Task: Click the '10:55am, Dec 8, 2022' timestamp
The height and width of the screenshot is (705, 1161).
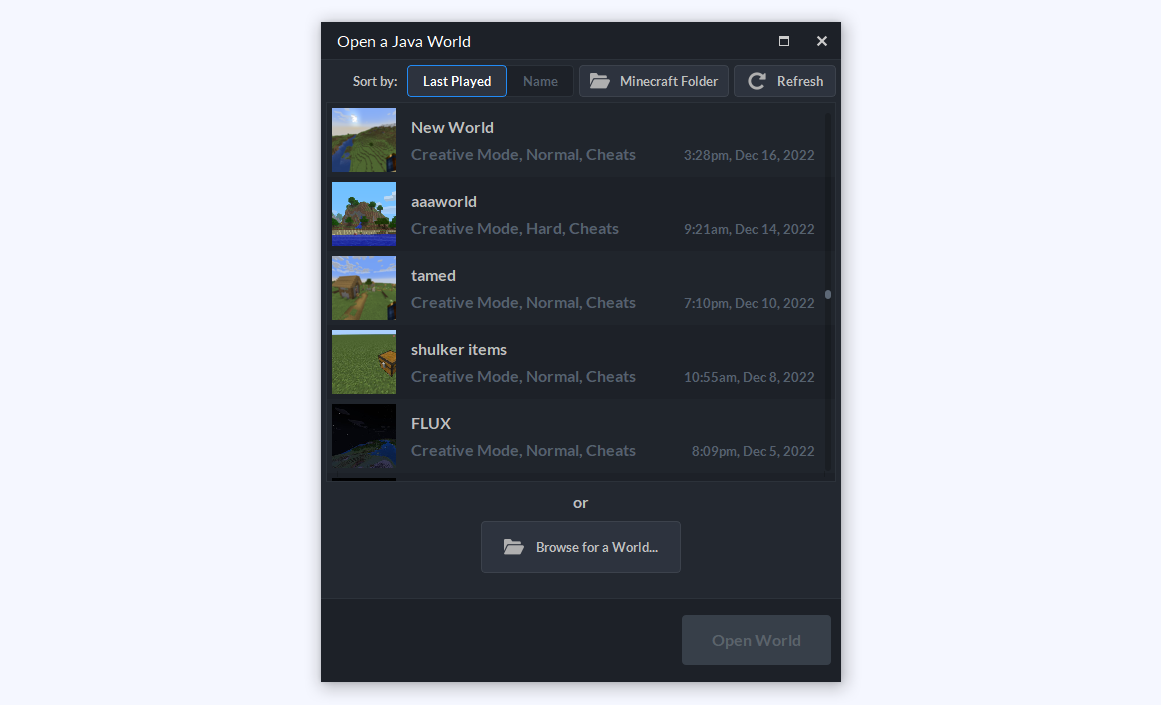Action: 749,378
